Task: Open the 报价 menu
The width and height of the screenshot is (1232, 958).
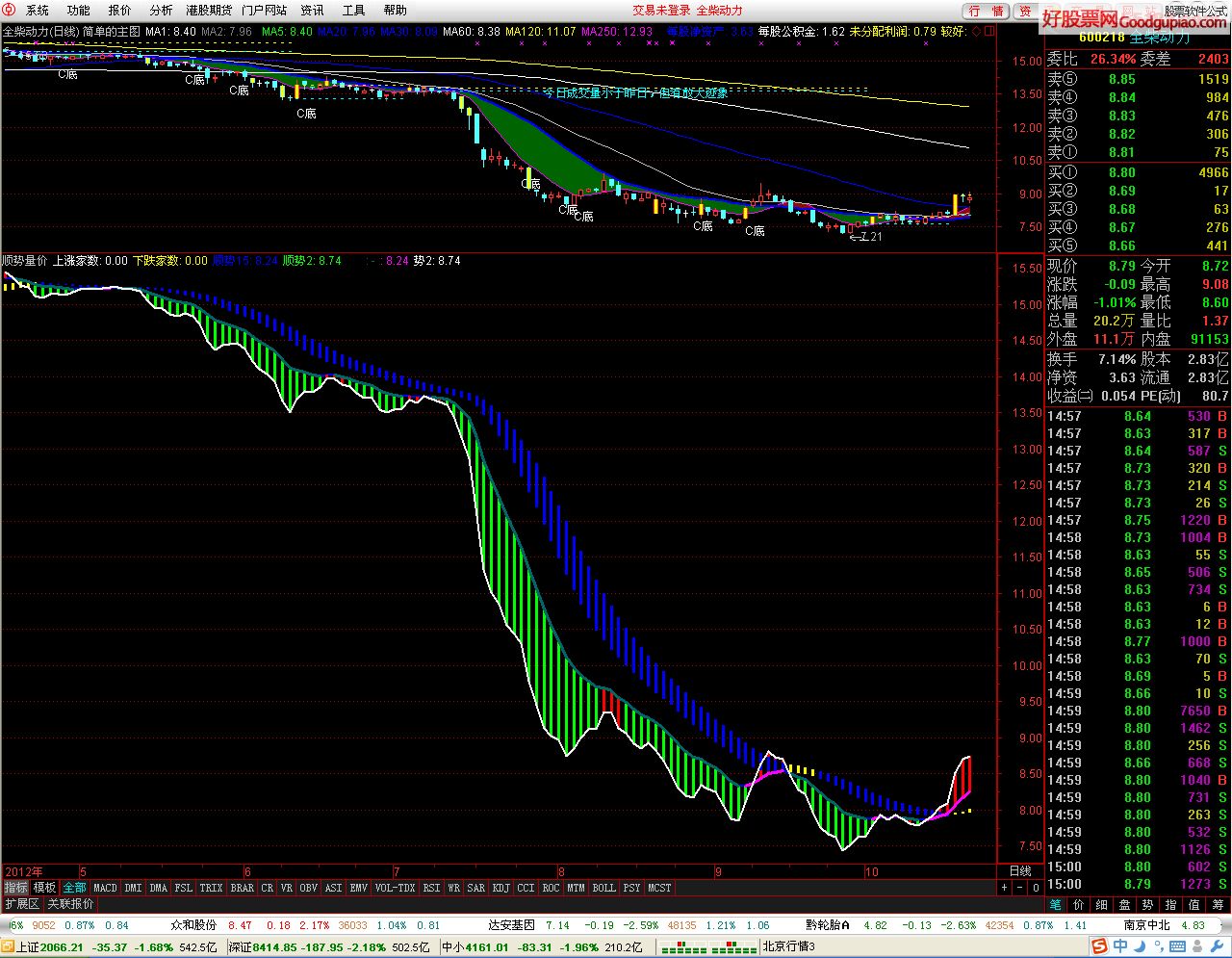Action: click(x=120, y=10)
